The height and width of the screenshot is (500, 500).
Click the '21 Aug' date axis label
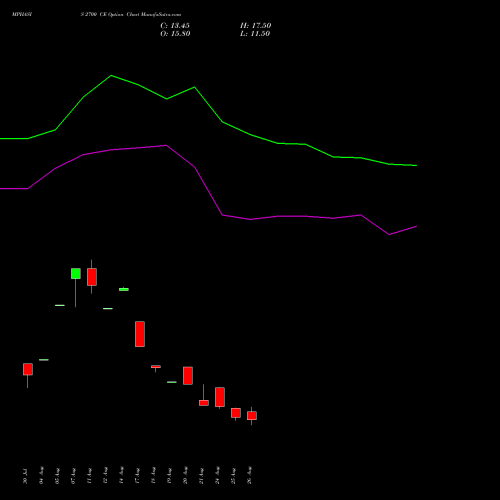201,476
